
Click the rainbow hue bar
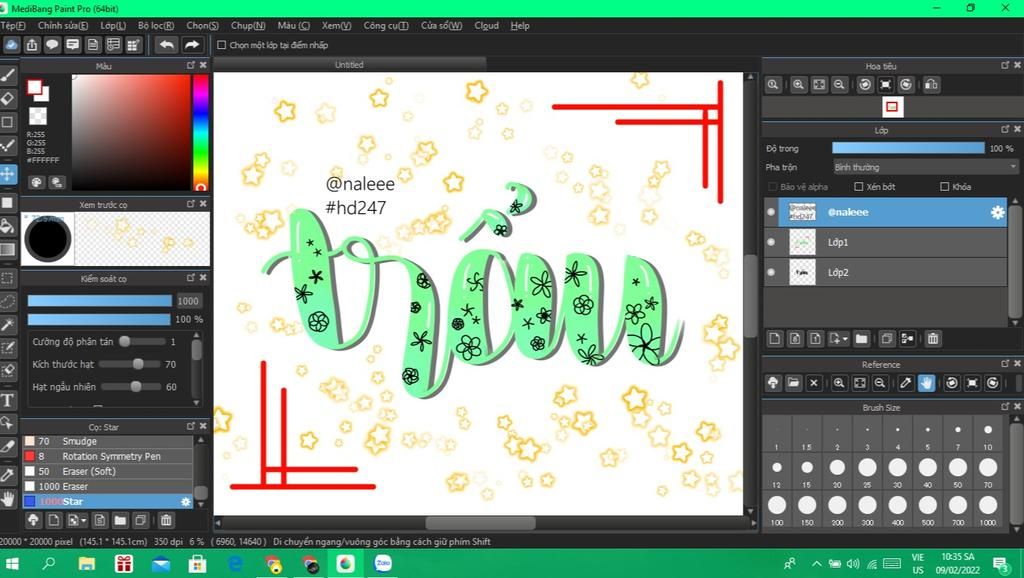200,132
